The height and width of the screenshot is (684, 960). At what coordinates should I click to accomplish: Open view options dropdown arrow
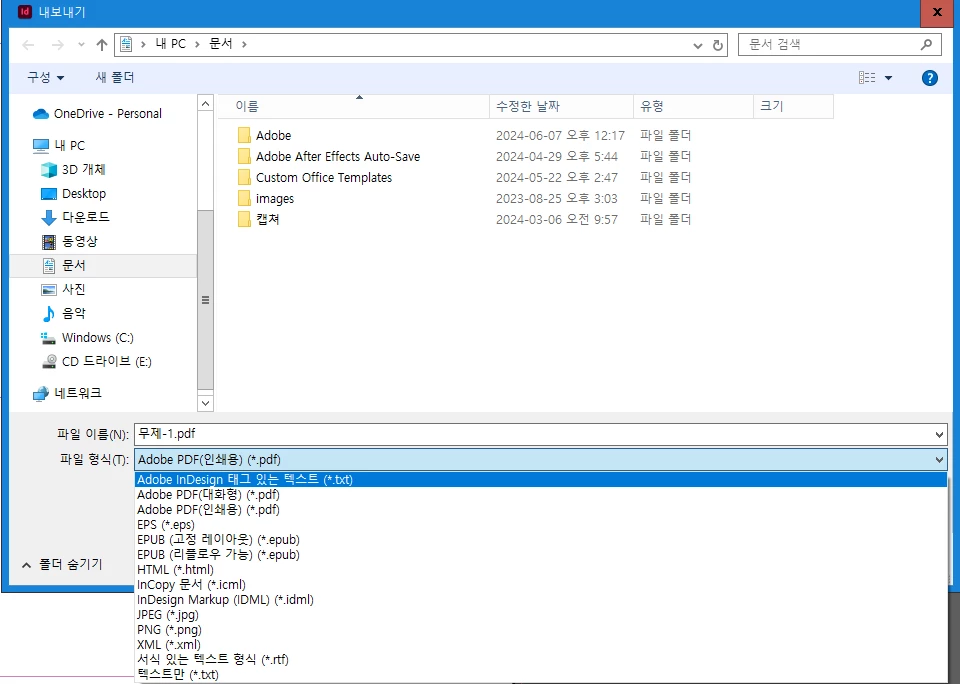(x=888, y=78)
